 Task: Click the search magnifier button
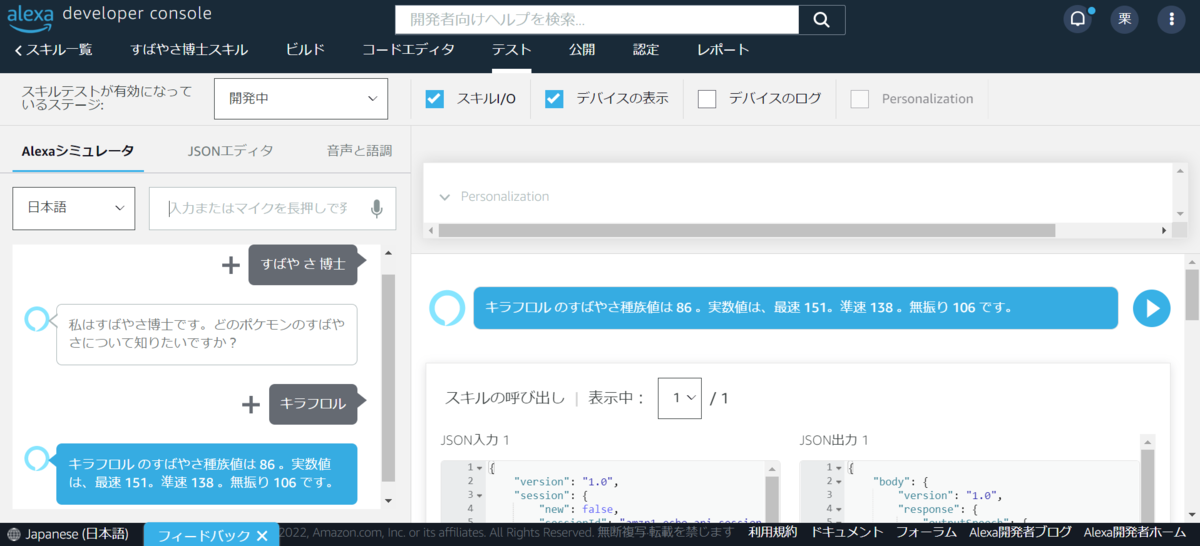tap(822, 20)
